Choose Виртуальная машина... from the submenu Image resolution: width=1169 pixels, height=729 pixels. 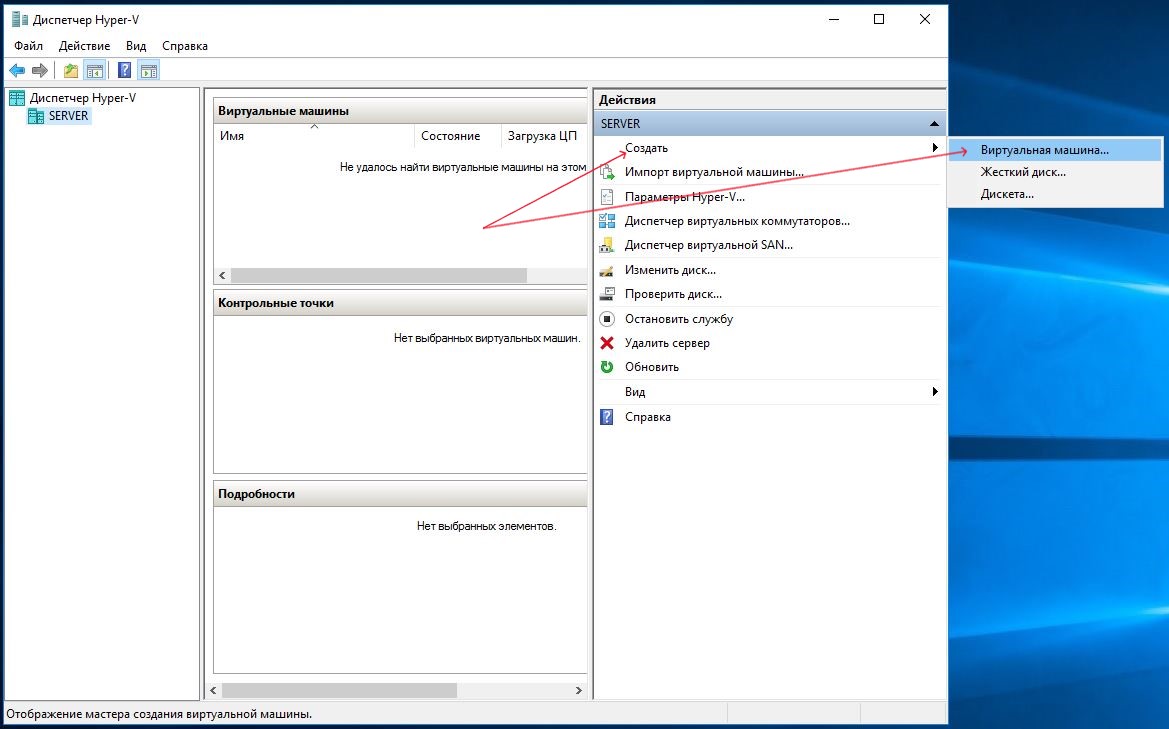[1044, 149]
